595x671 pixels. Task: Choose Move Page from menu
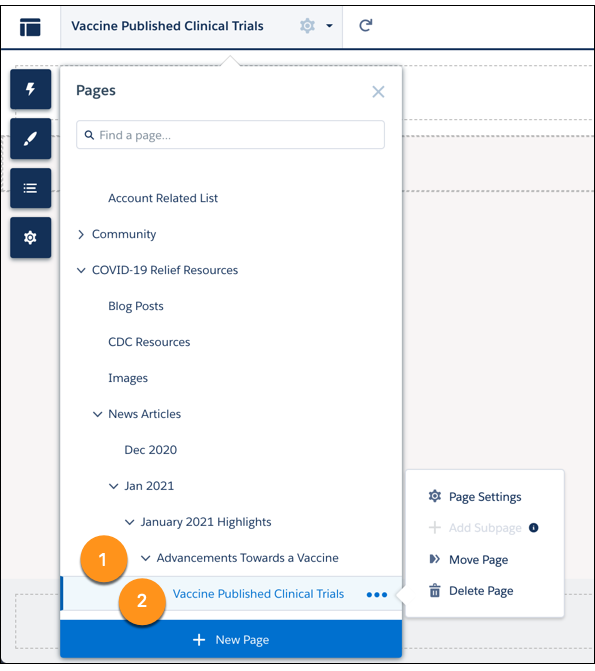[x=478, y=559]
